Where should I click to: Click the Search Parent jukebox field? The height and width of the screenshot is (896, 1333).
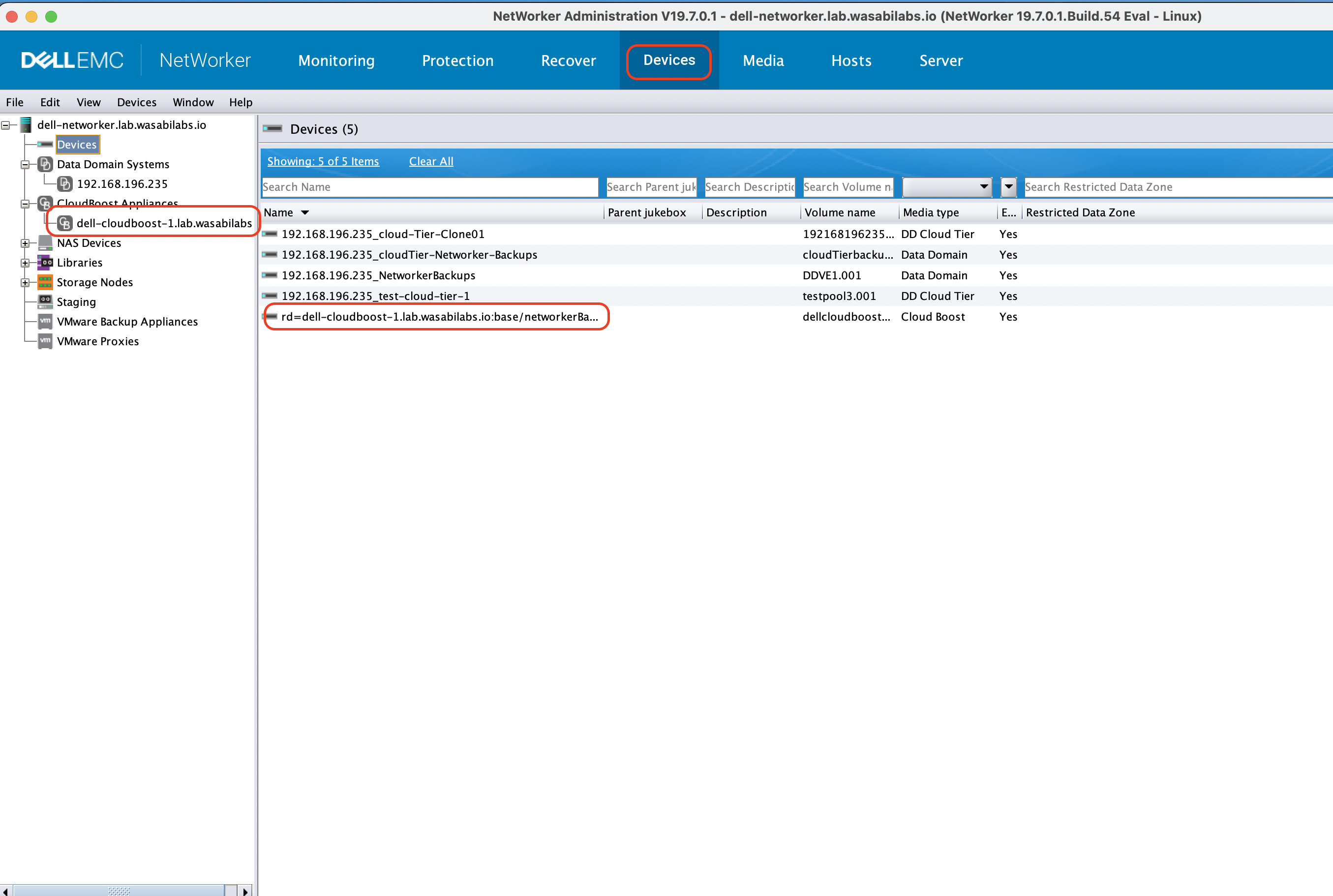[651, 187]
